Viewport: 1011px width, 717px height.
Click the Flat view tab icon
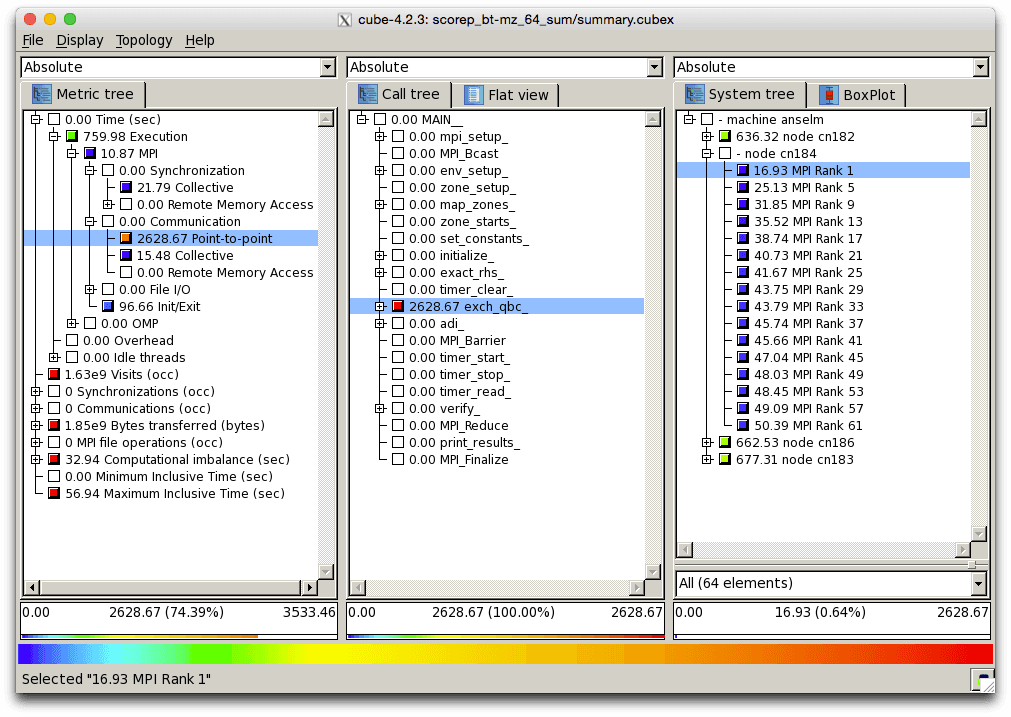pyautogui.click(x=473, y=96)
